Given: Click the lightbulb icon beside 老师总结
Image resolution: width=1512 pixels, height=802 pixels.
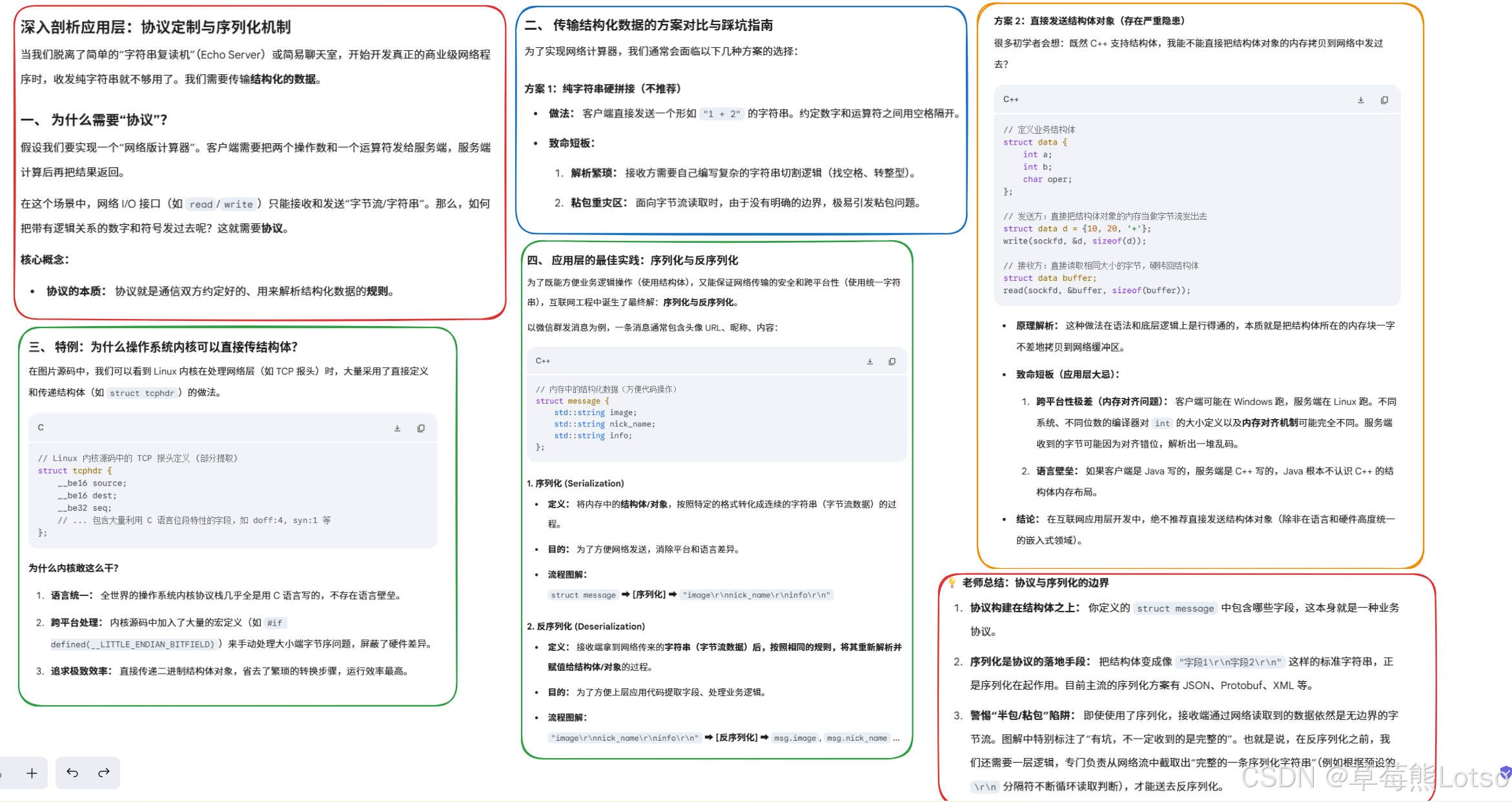Looking at the screenshot, I should pyautogui.click(x=952, y=582).
